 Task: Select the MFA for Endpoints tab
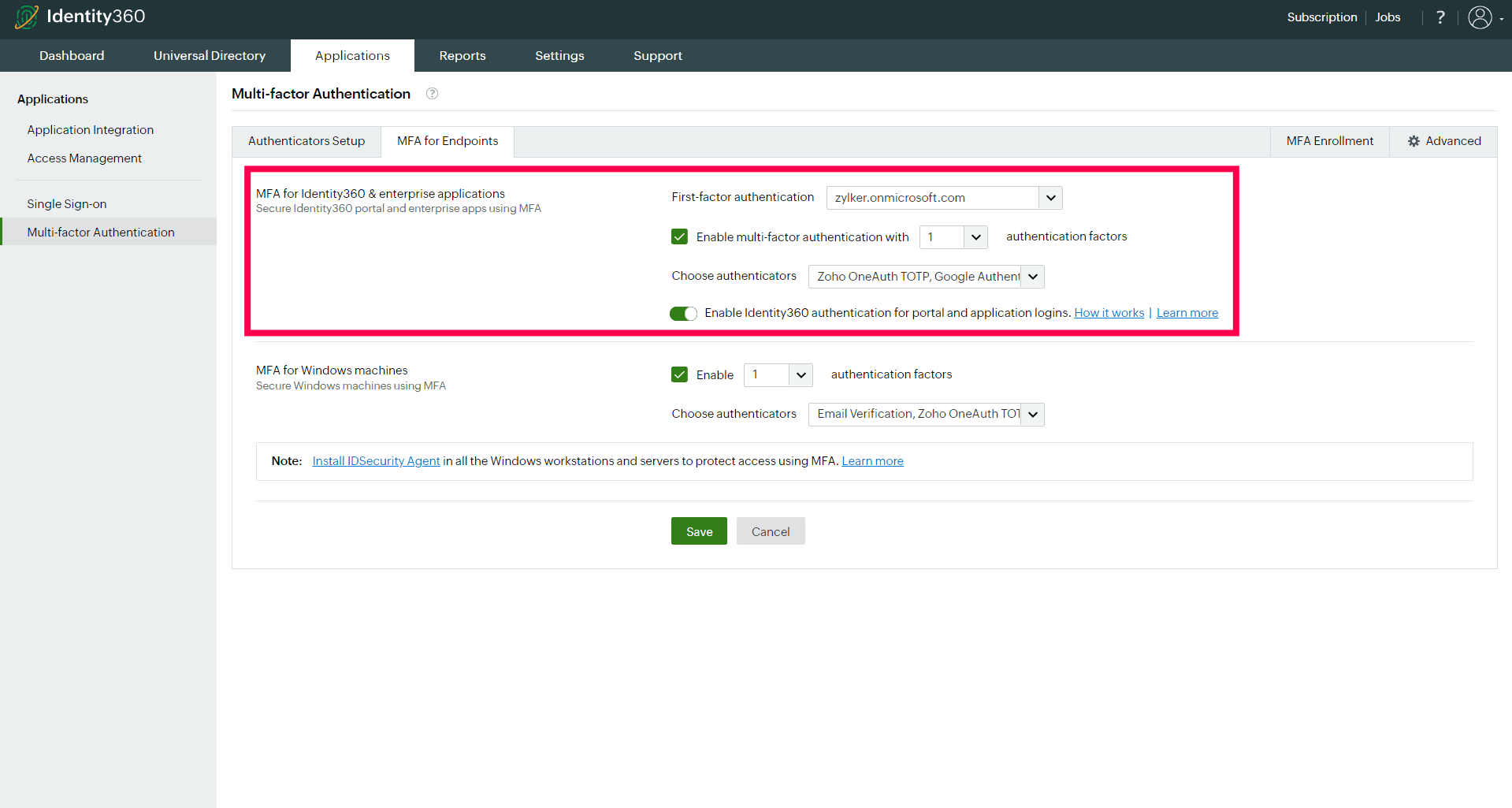[448, 141]
